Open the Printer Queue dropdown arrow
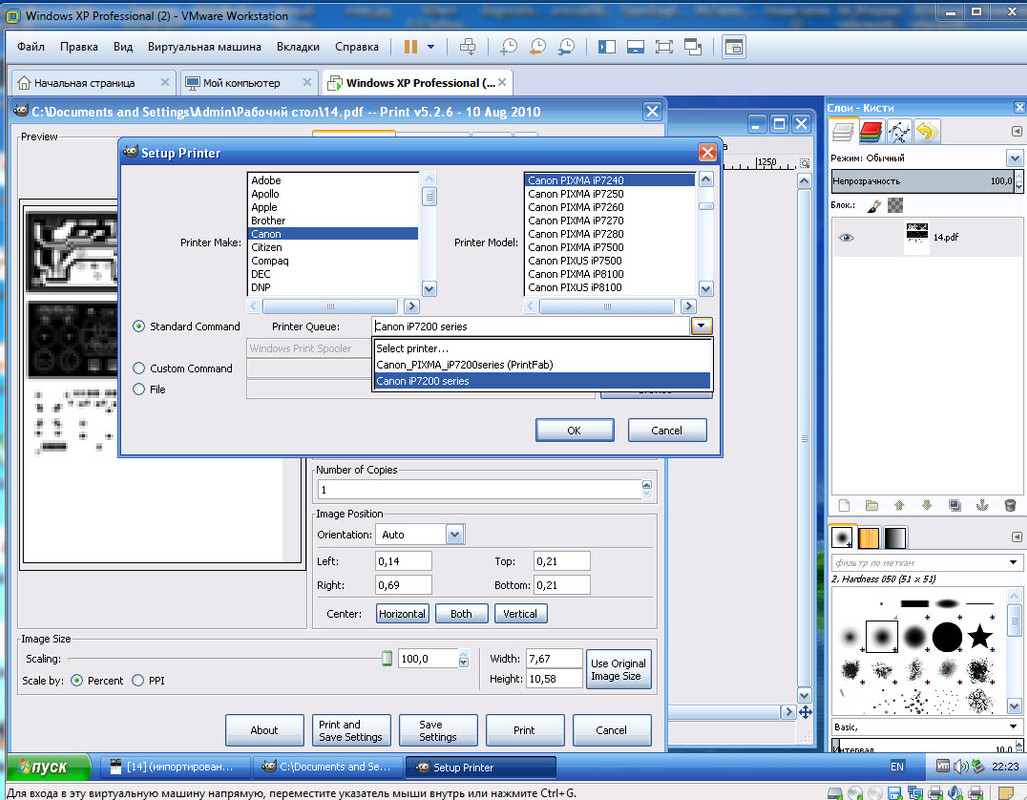This screenshot has height=800, width=1027. [701, 326]
